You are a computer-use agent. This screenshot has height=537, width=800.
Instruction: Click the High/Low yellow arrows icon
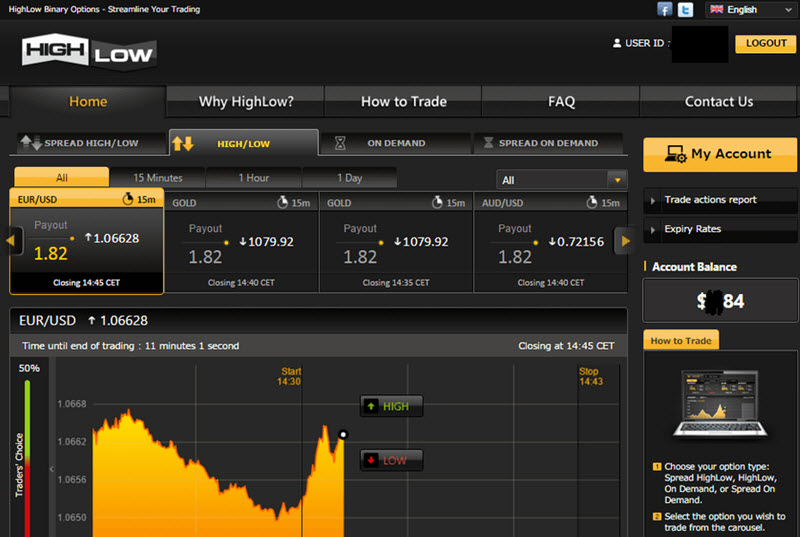click(x=183, y=144)
